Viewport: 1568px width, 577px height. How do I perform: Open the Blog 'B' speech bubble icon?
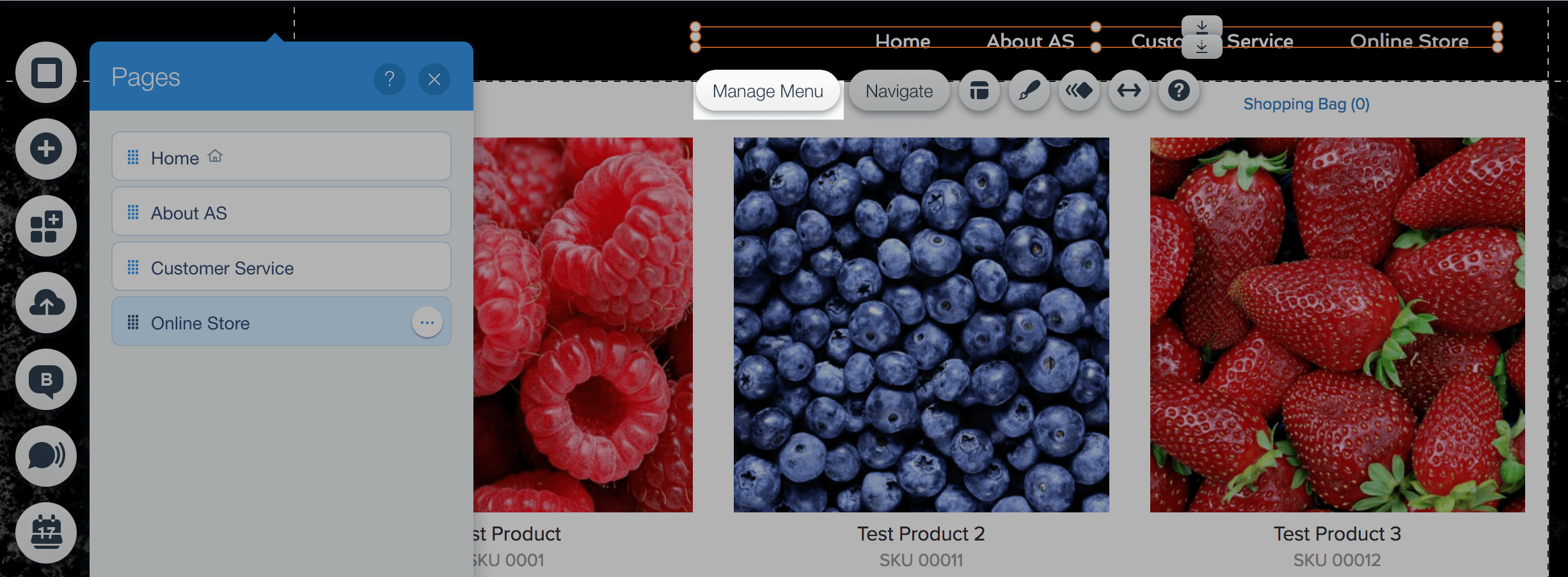(46, 379)
